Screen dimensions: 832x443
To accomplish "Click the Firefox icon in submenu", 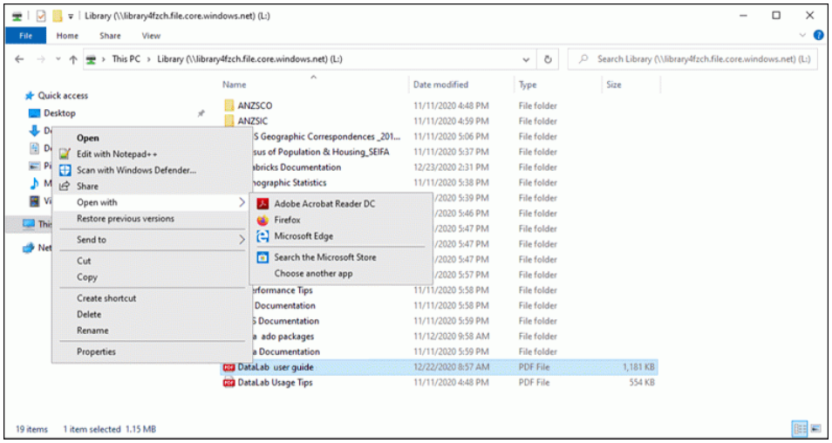I will point(263,220).
